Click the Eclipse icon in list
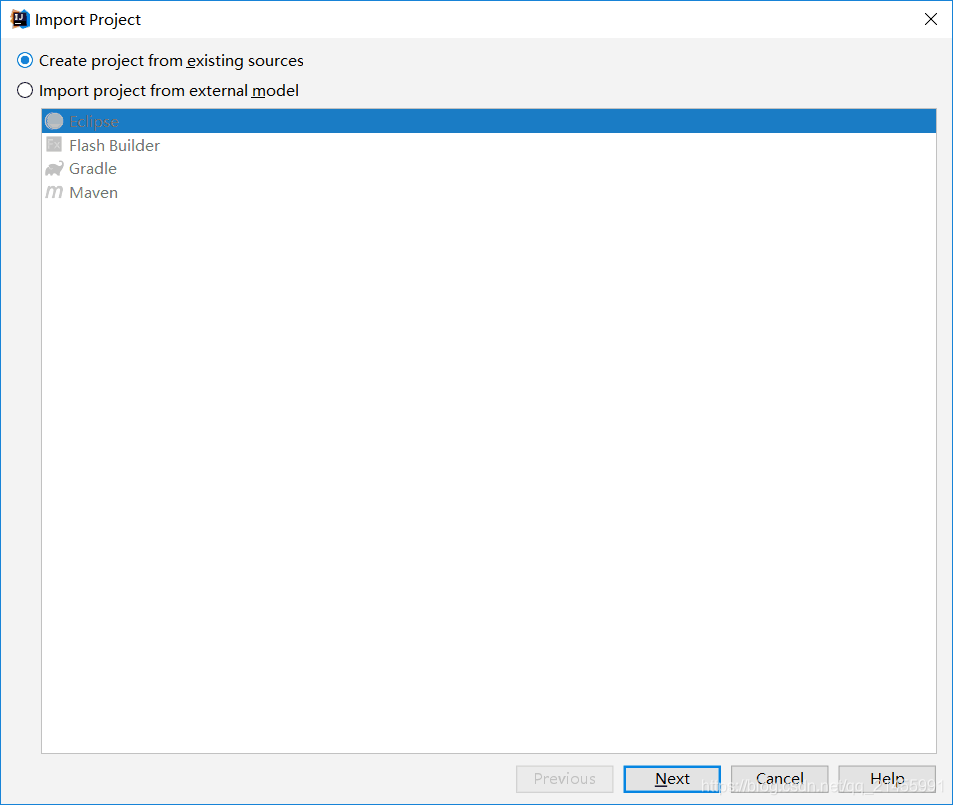 pyautogui.click(x=54, y=121)
